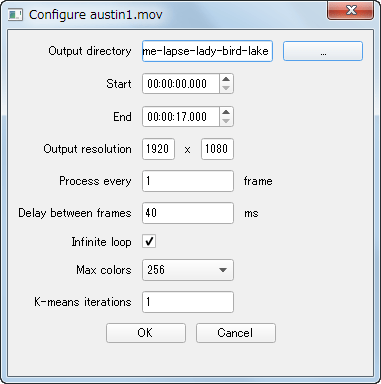Click the Delay between frames field
This screenshot has height=384, width=381.
point(188,213)
